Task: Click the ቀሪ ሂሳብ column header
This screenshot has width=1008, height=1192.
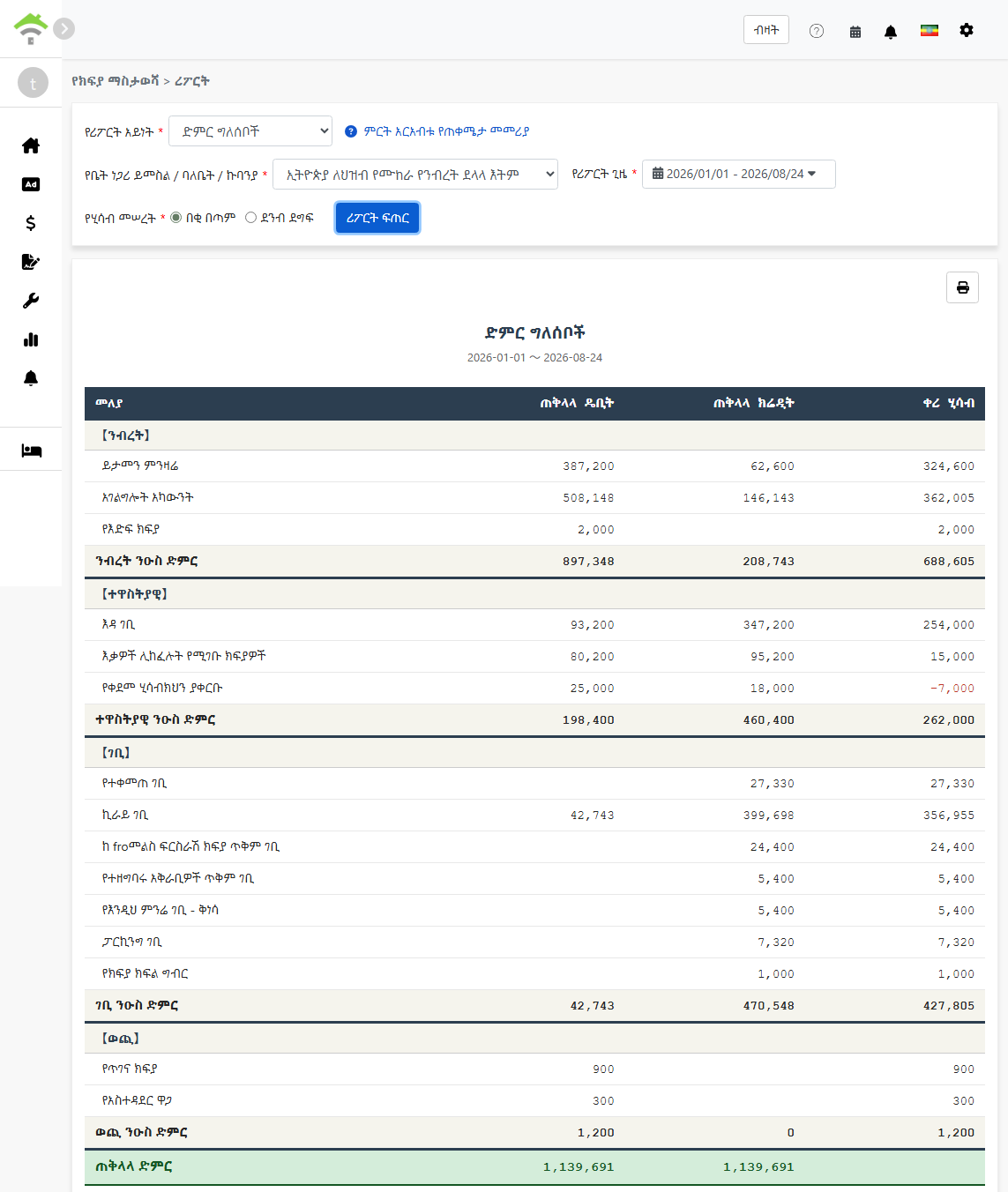Action: coord(949,403)
